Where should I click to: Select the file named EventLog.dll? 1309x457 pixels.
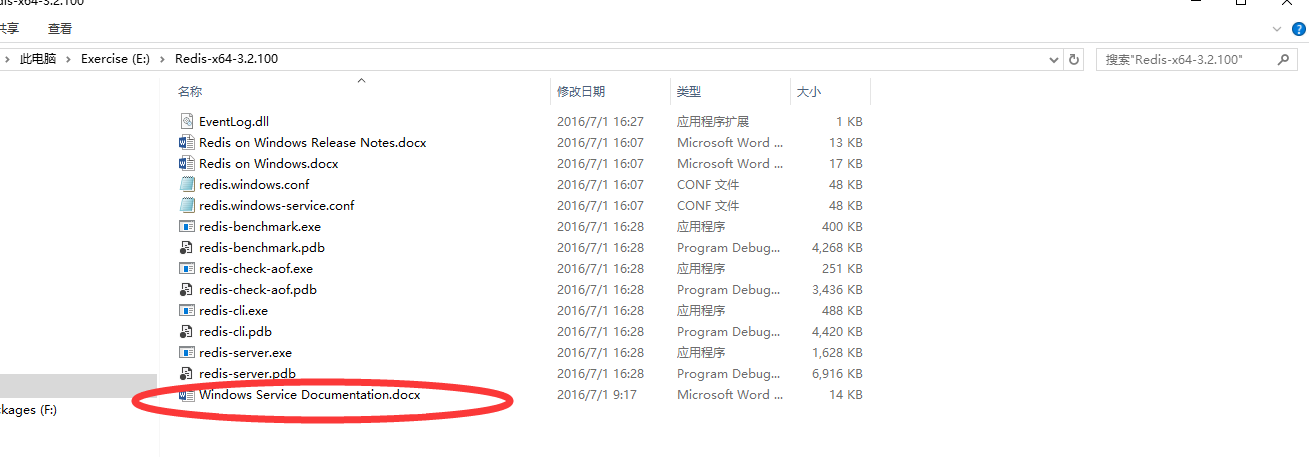coord(234,121)
